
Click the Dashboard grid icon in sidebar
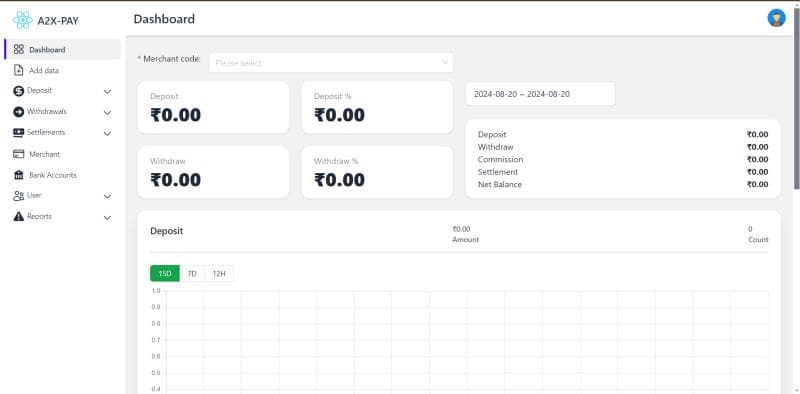tap(19, 50)
